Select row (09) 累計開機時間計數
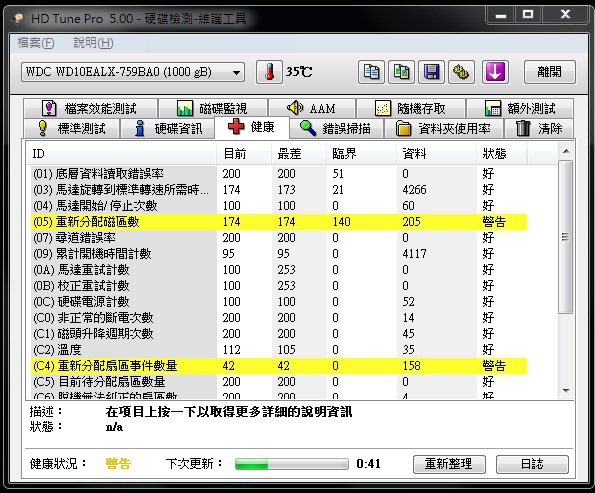Image resolution: width=595 pixels, height=493 pixels. pos(279,254)
